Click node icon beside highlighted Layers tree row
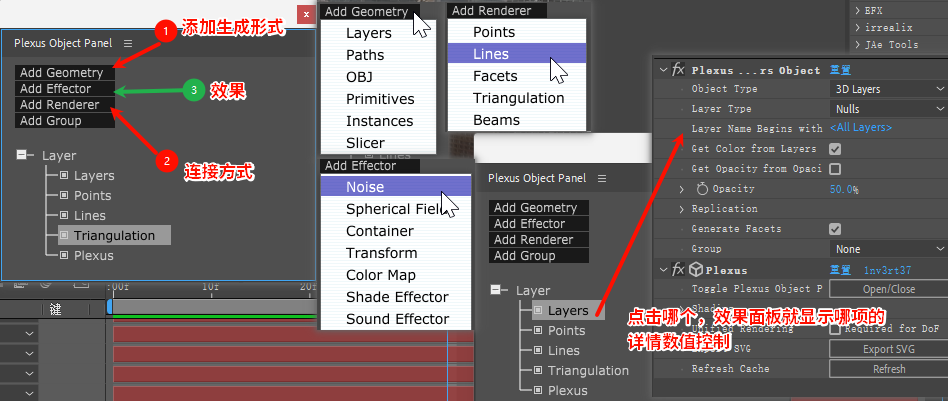This screenshot has height=401, width=948. [x=538, y=310]
